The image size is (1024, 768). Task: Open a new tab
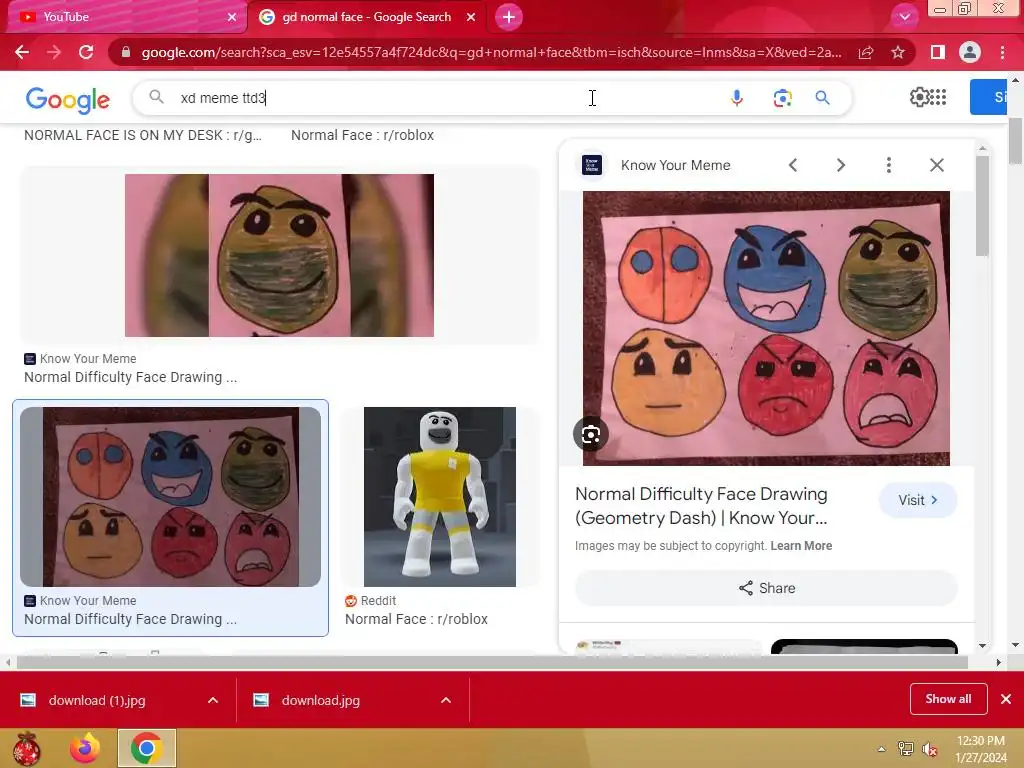[x=509, y=17]
